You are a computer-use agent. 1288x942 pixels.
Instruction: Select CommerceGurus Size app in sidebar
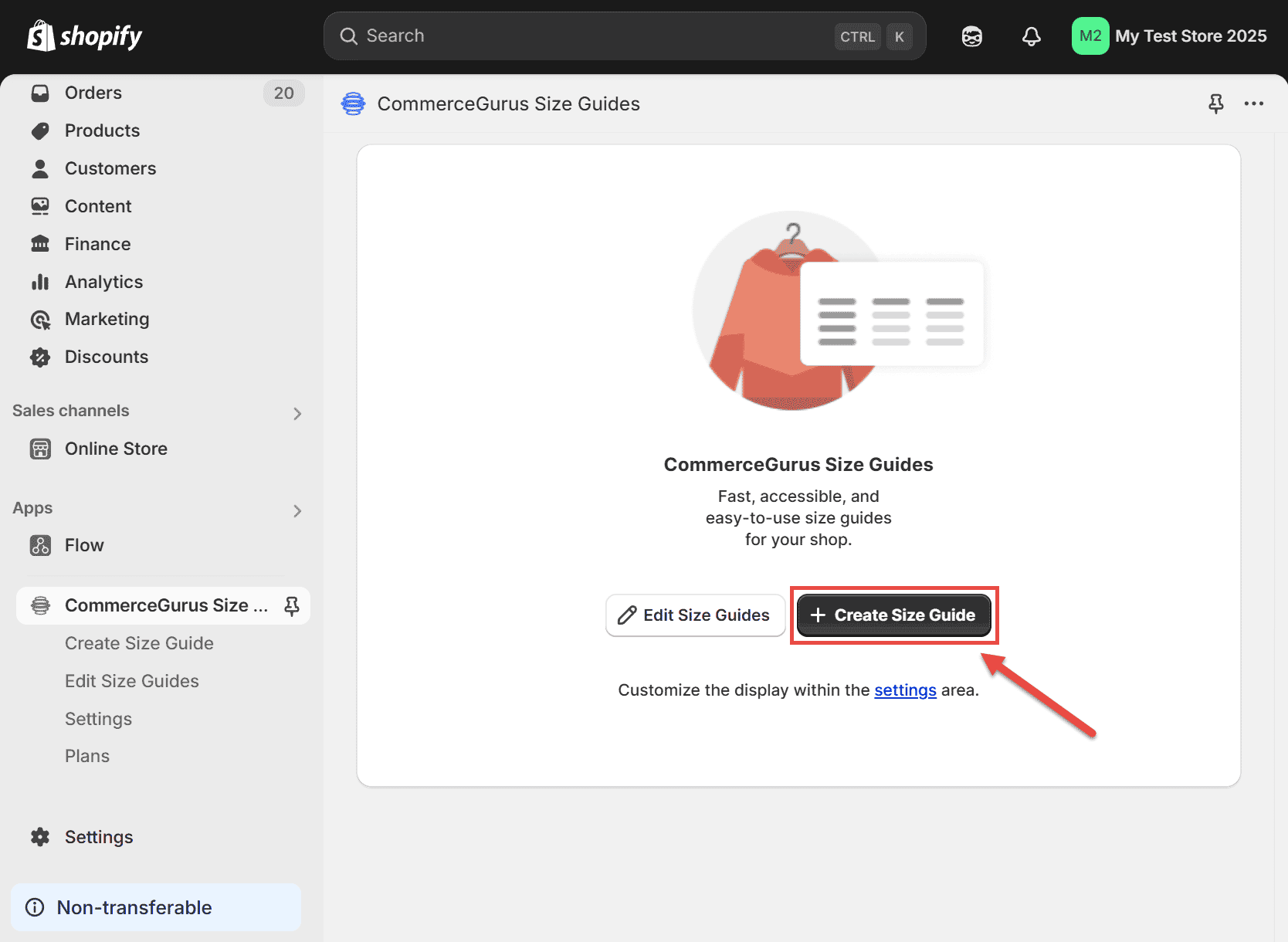(x=162, y=605)
